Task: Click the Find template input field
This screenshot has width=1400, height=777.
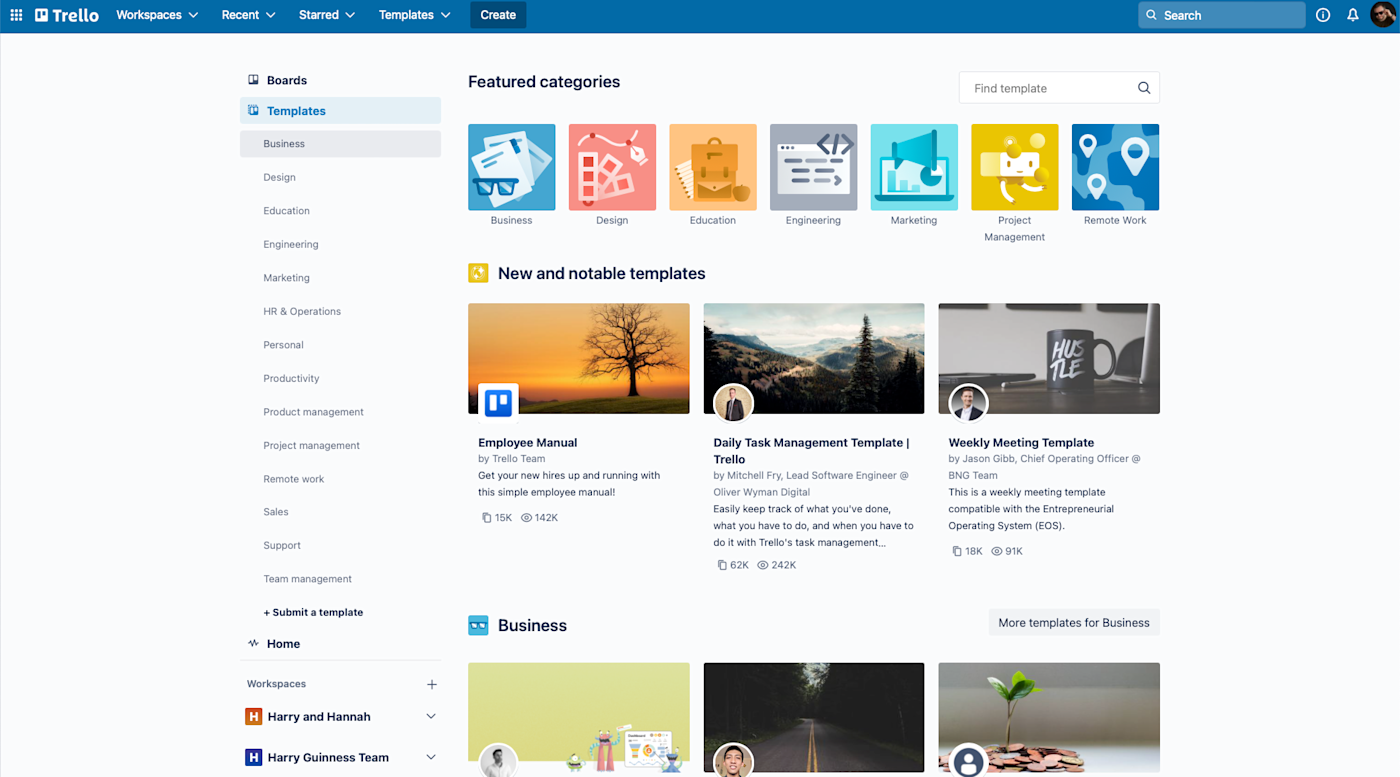Action: 1059,88
